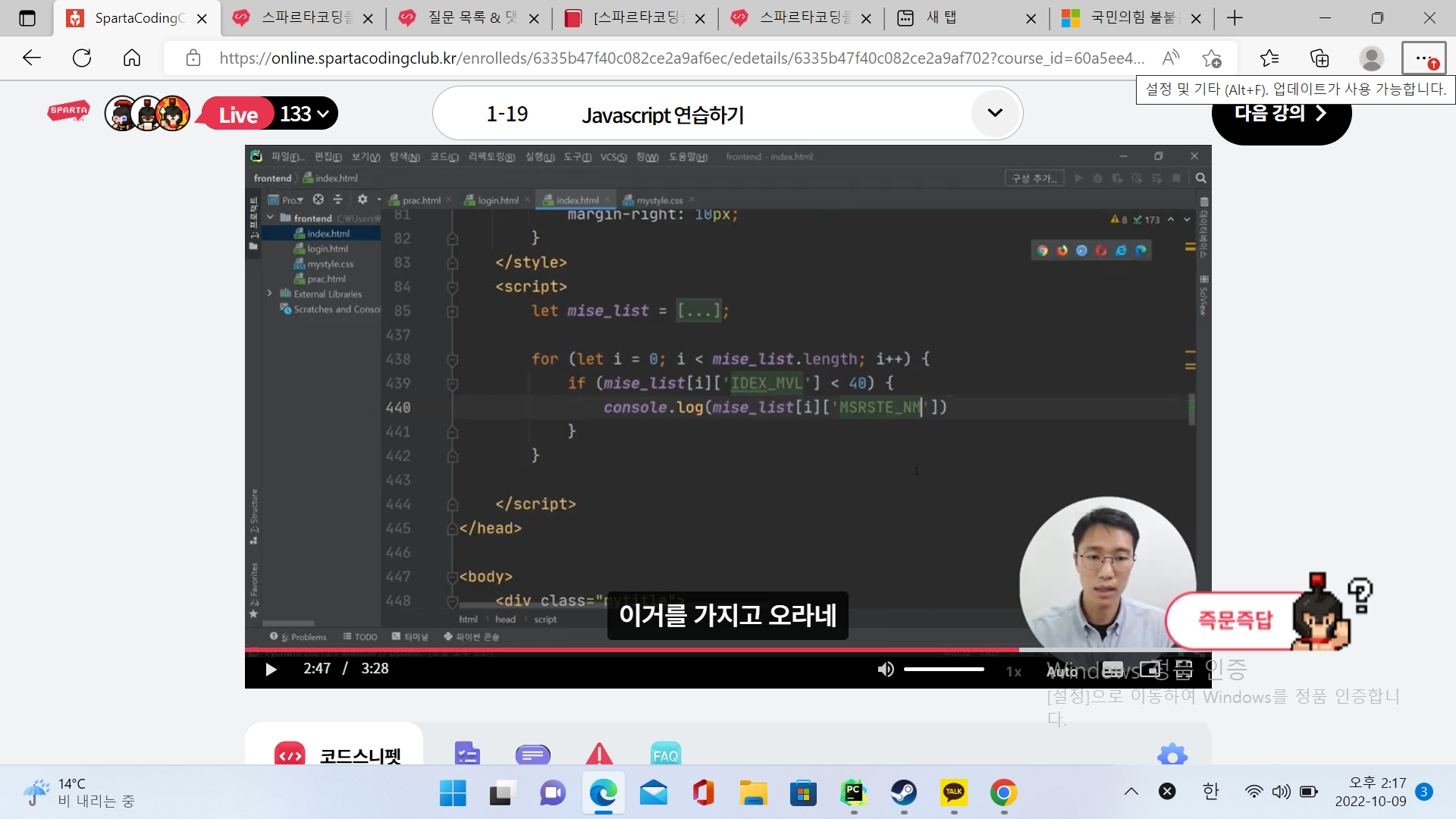Image resolution: width=1456 pixels, height=819 pixels.
Task: Open the Windows Start menu
Action: click(x=453, y=793)
